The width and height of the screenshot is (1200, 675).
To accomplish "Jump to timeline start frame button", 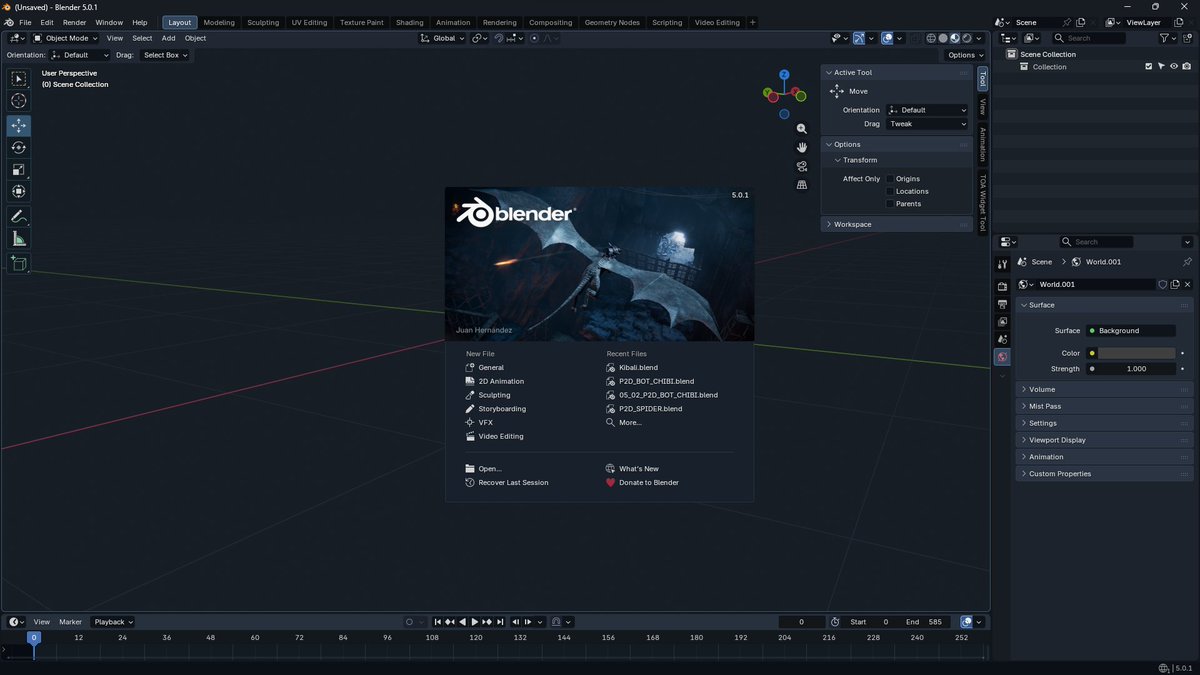I will point(437,622).
